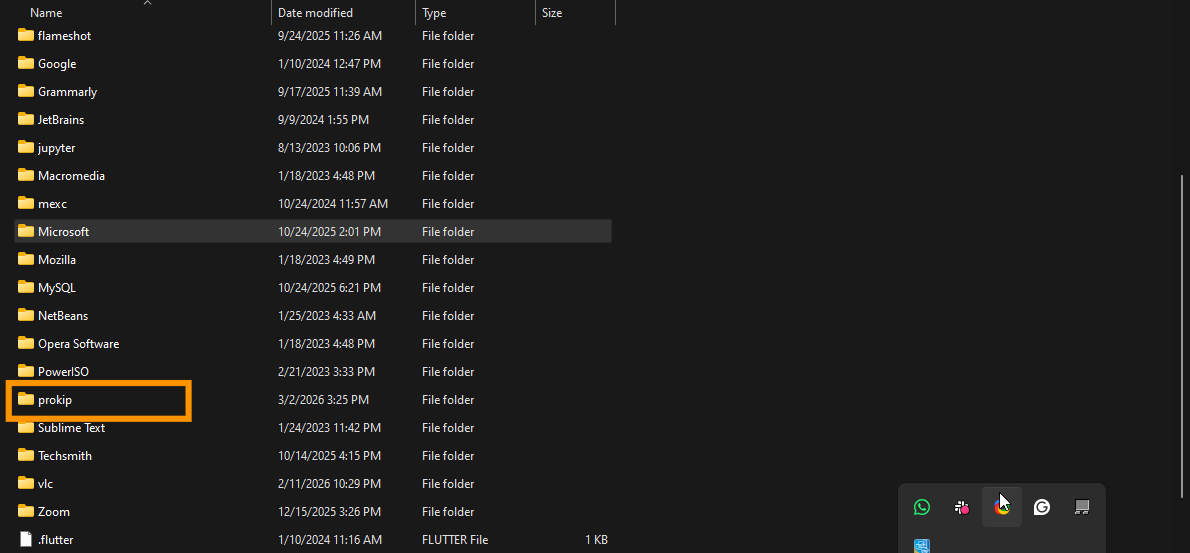Select the NetBeans folder icon
The height and width of the screenshot is (553, 1190).
27,316
